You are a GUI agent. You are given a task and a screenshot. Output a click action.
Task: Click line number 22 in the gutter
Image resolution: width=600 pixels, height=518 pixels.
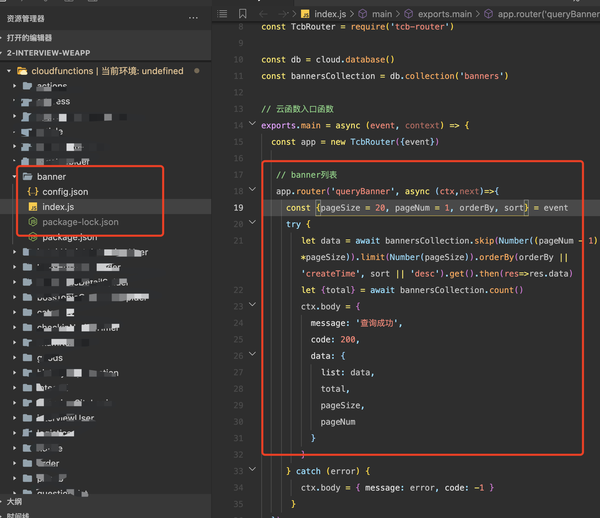pyautogui.click(x=238, y=290)
